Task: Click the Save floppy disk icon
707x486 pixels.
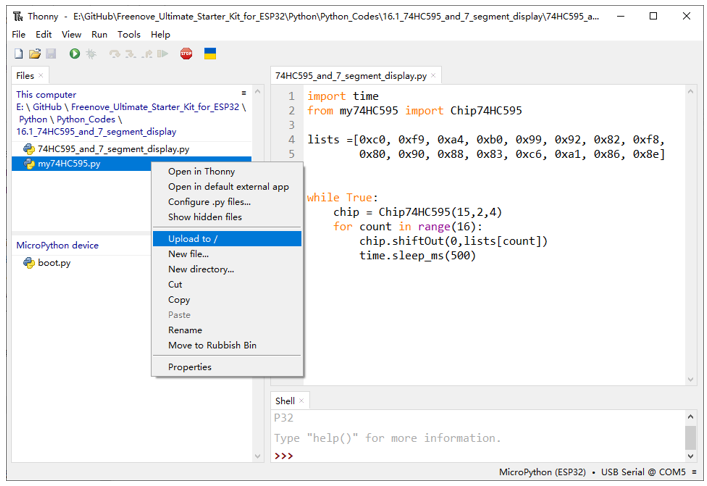Action: (x=51, y=54)
